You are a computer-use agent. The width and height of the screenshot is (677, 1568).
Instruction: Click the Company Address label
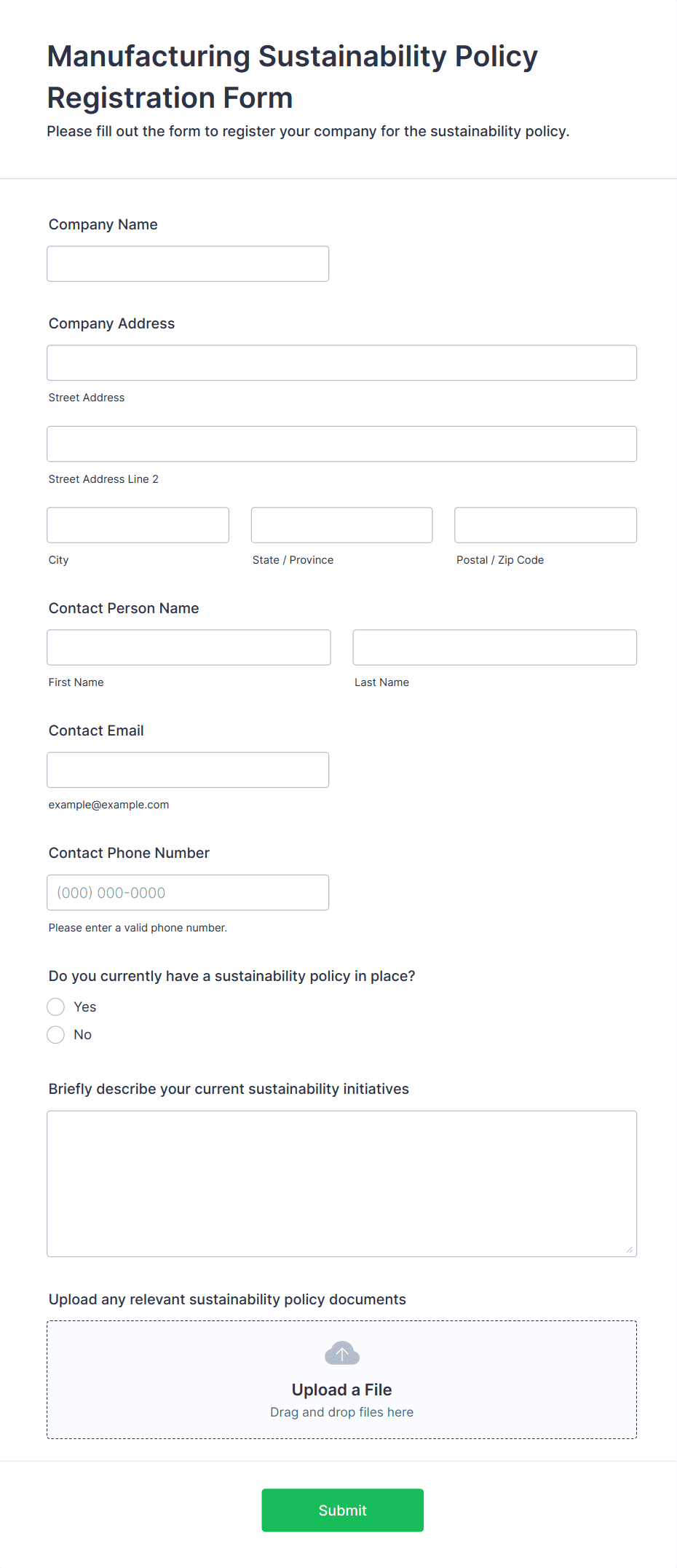coord(111,323)
